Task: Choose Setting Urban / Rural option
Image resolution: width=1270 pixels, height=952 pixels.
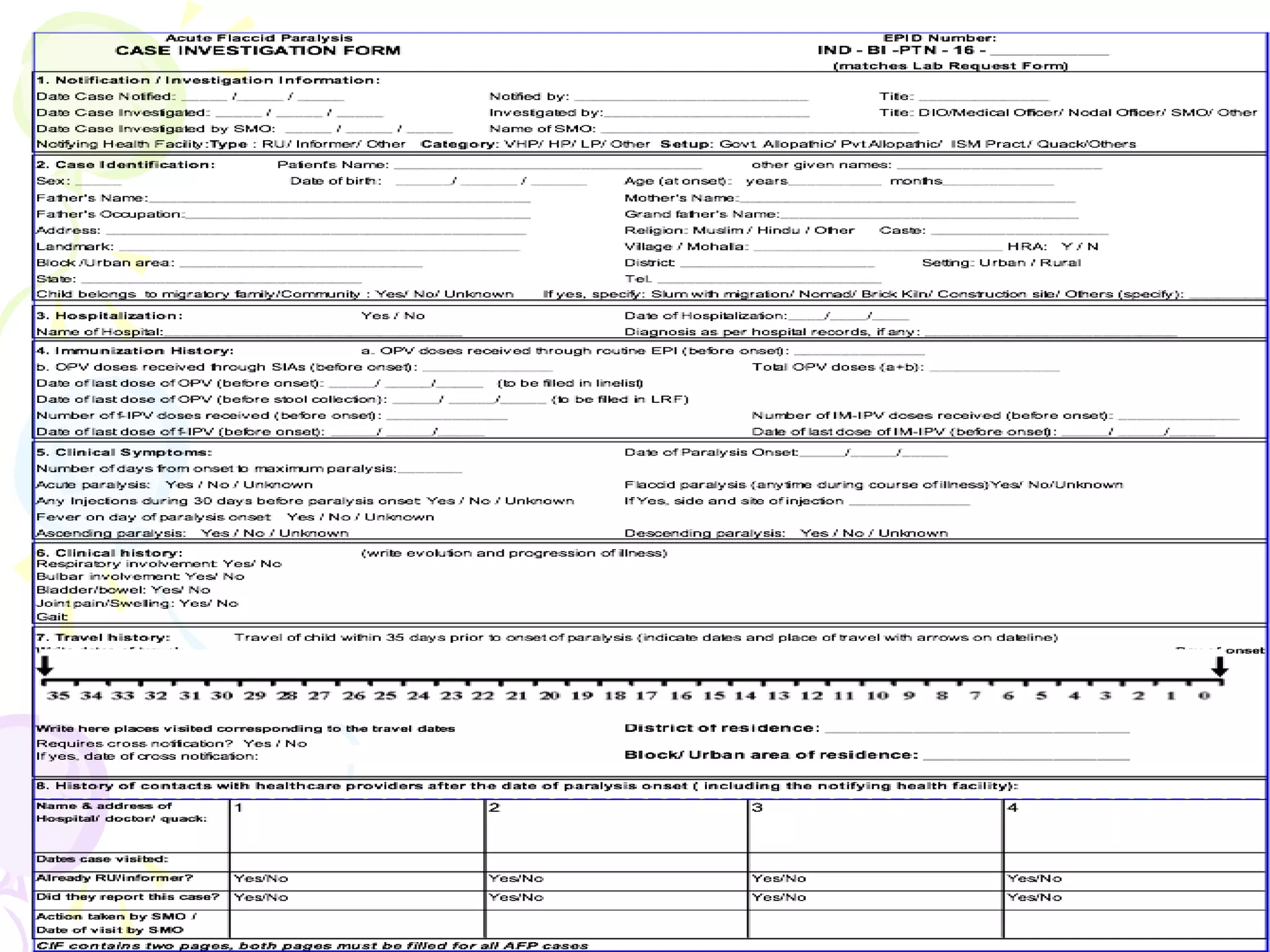Action: tap(1030, 263)
